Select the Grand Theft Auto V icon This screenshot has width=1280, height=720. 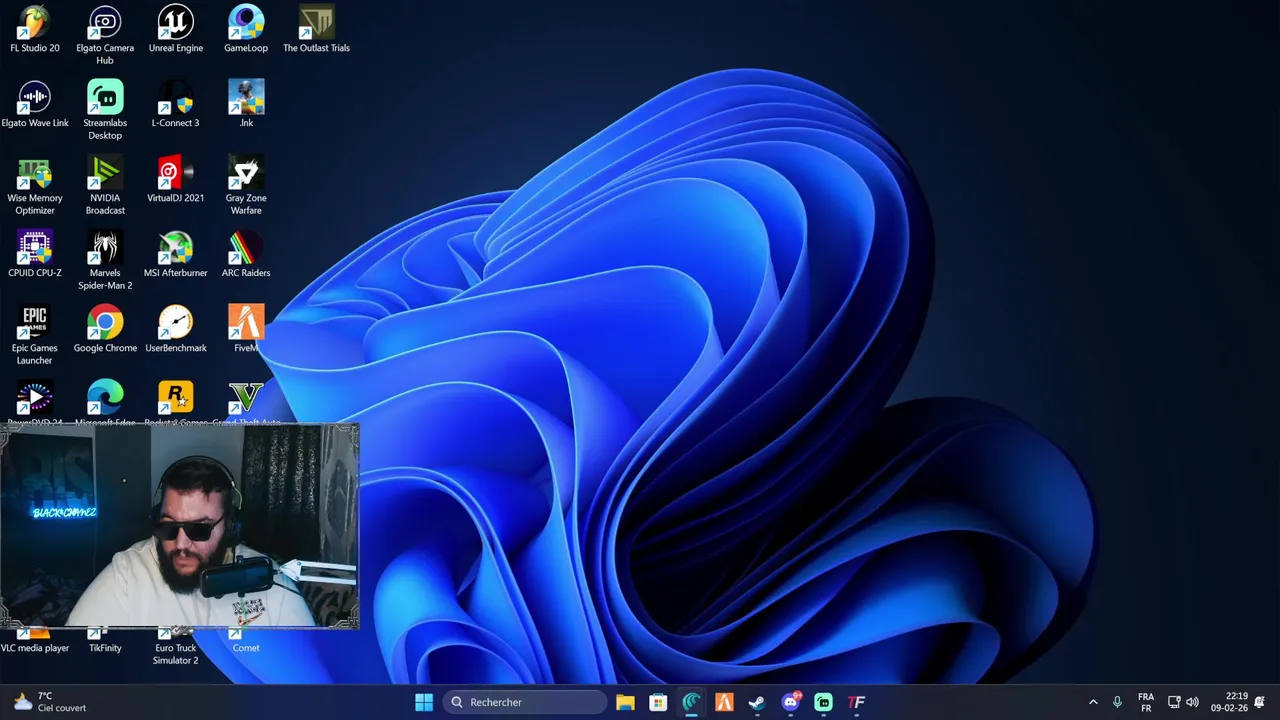(246, 398)
